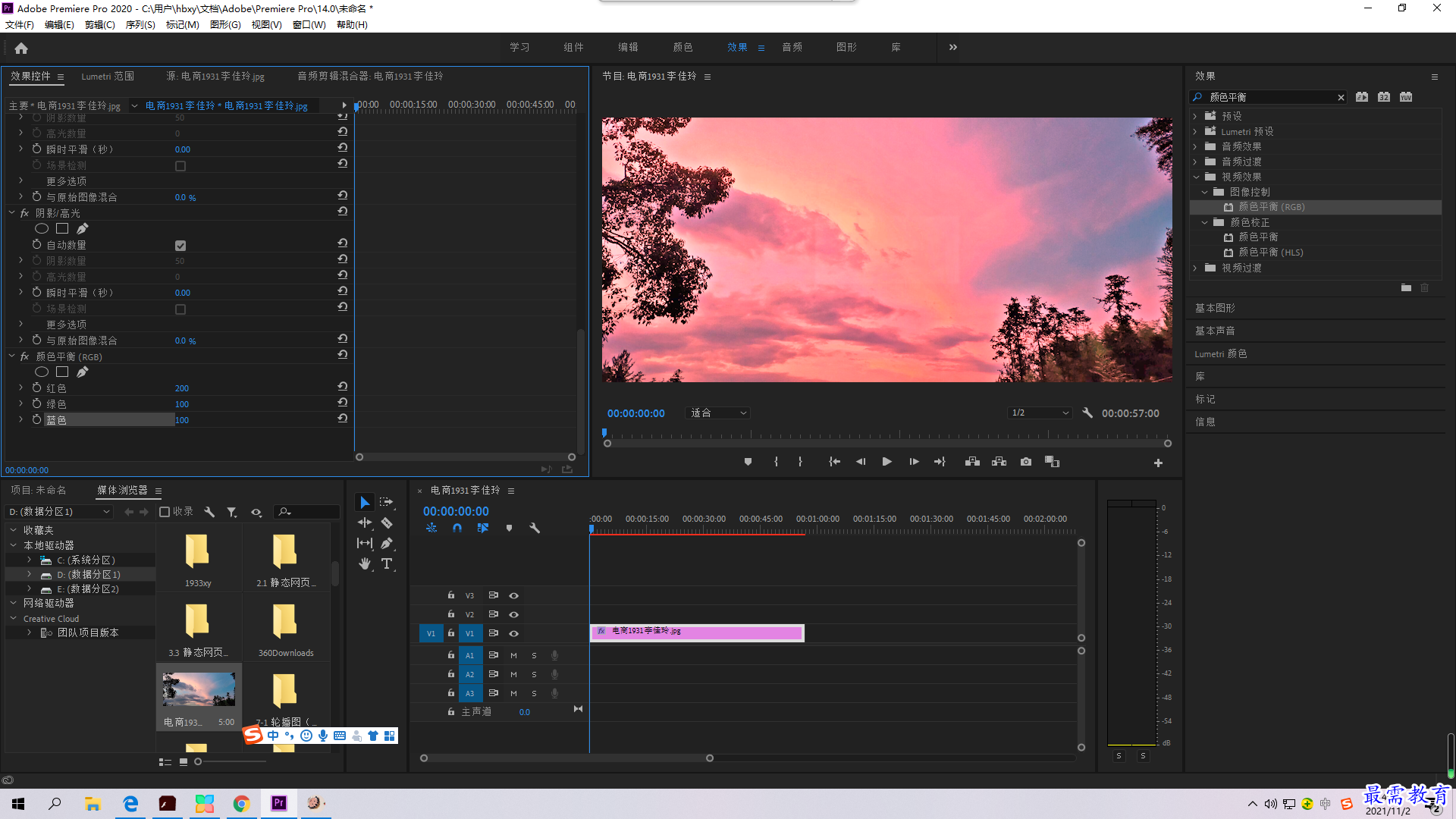
Task: Reset the 红色 parameter
Action: click(343, 387)
